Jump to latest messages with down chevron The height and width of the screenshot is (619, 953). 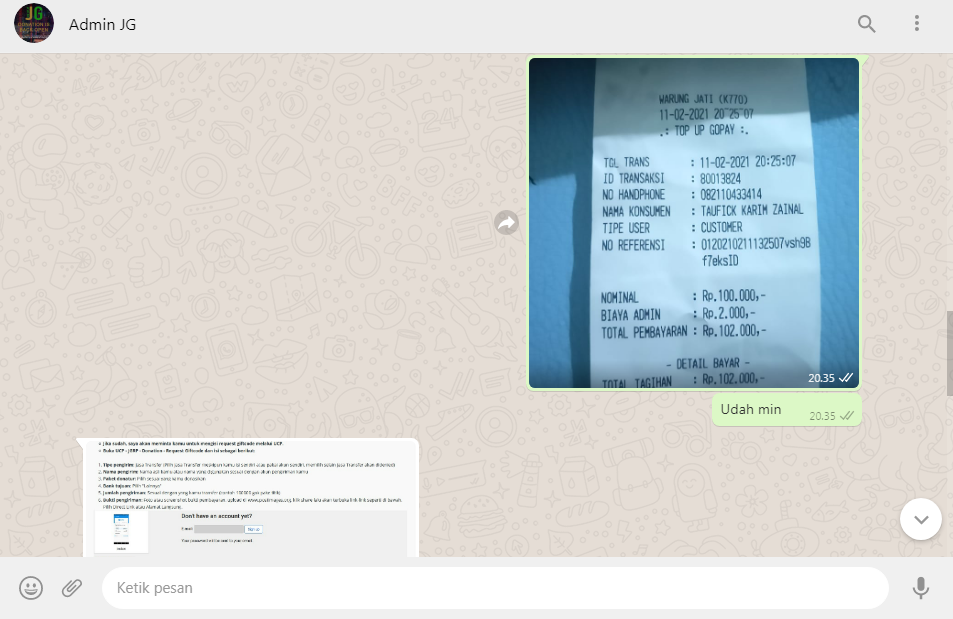[x=921, y=519]
